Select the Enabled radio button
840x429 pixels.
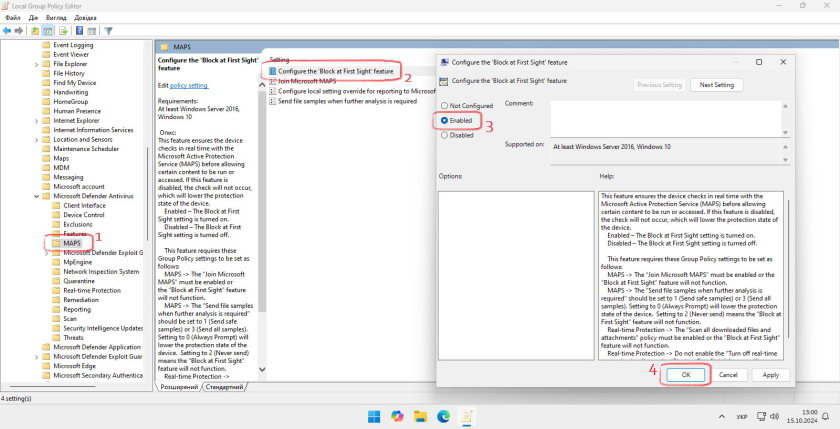point(444,121)
